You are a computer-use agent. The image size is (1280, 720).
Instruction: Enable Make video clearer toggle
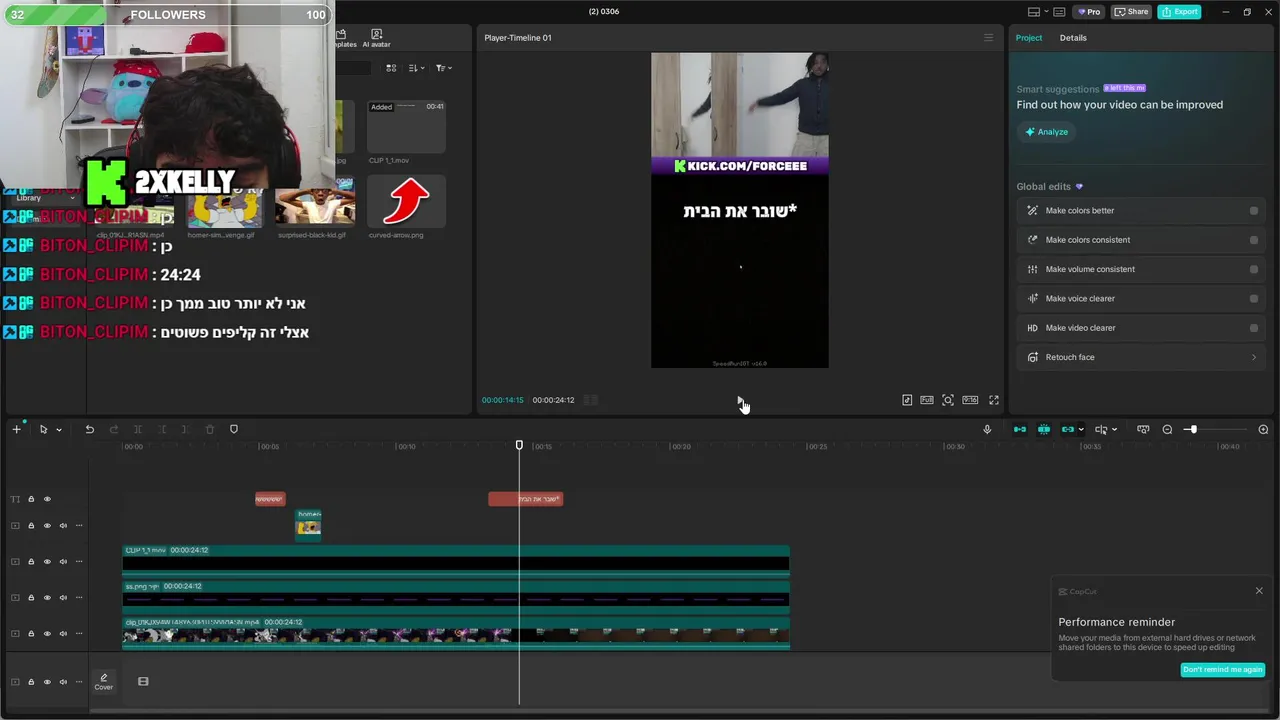tap(1254, 328)
